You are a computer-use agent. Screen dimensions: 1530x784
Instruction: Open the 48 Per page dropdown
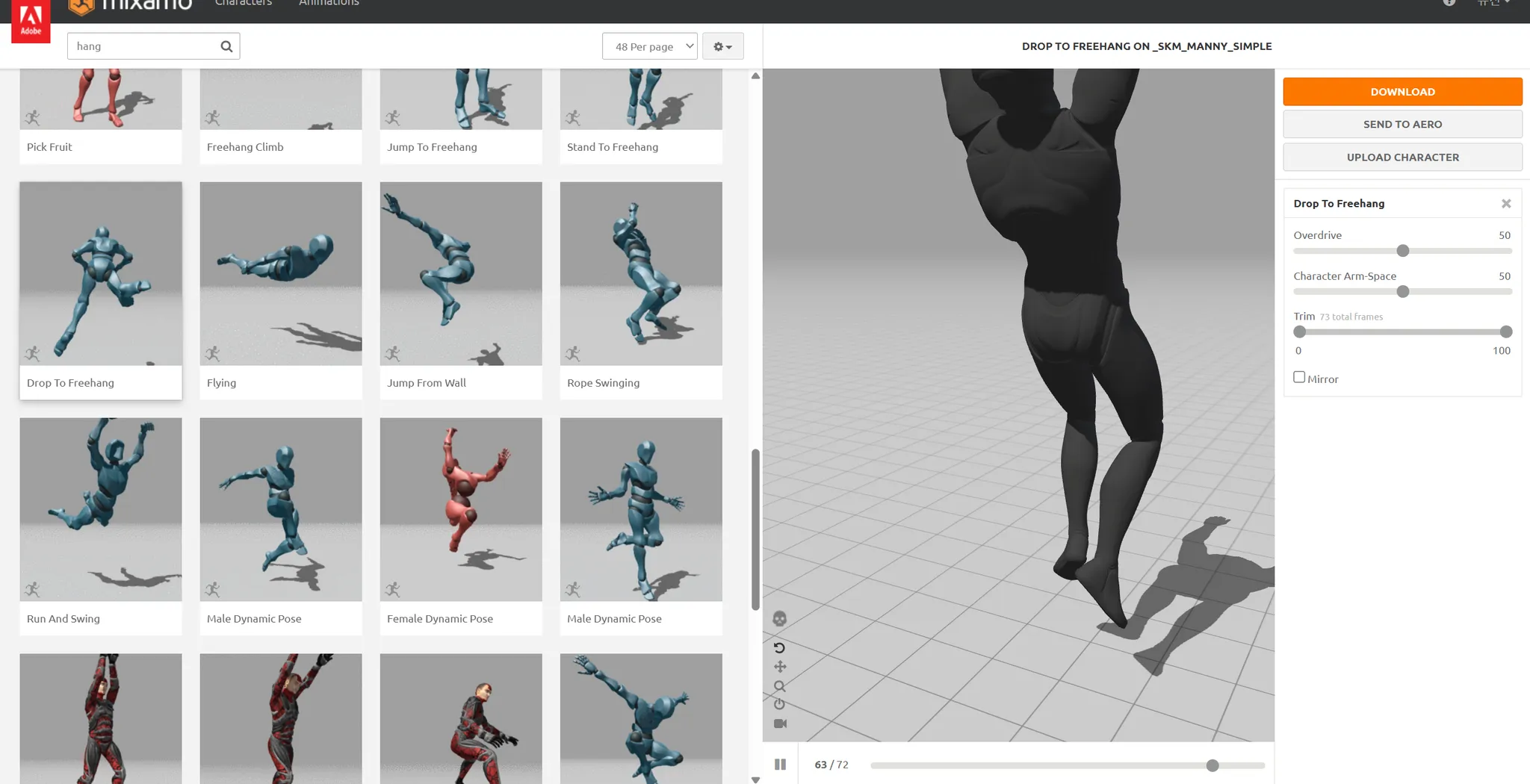click(650, 46)
